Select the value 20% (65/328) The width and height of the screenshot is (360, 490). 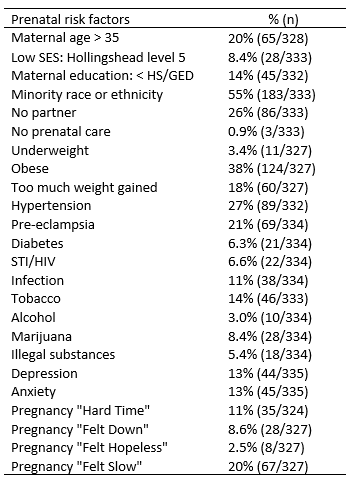click(268, 39)
